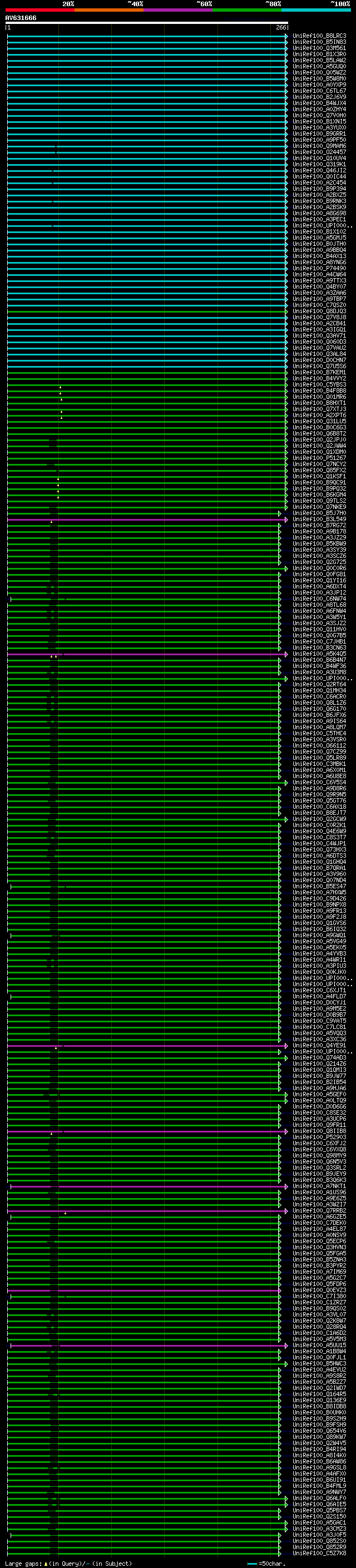Select the UniRef100_Q9FR11 hit label
Screen dimensions: 356x1568
(319, 1125)
